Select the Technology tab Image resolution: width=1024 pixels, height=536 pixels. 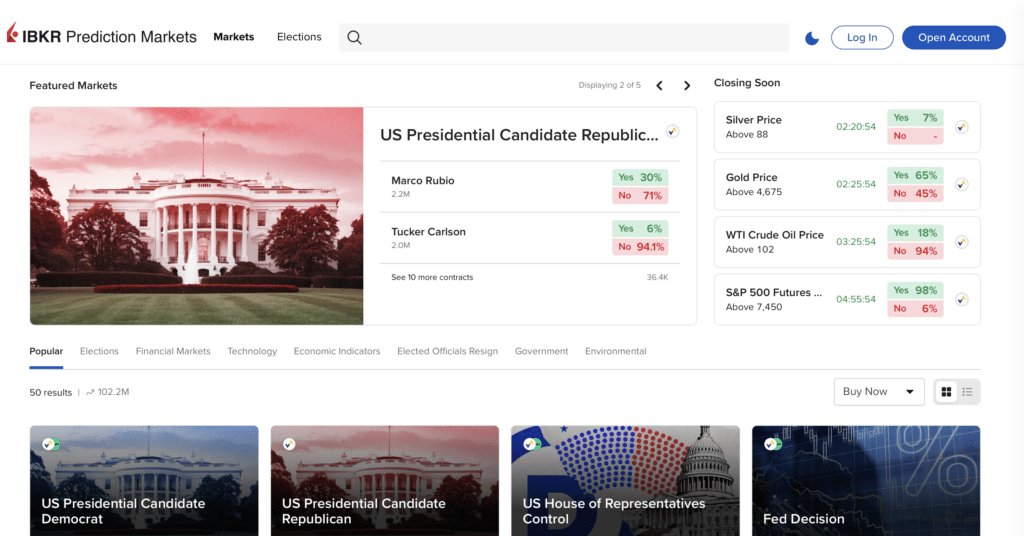click(252, 351)
